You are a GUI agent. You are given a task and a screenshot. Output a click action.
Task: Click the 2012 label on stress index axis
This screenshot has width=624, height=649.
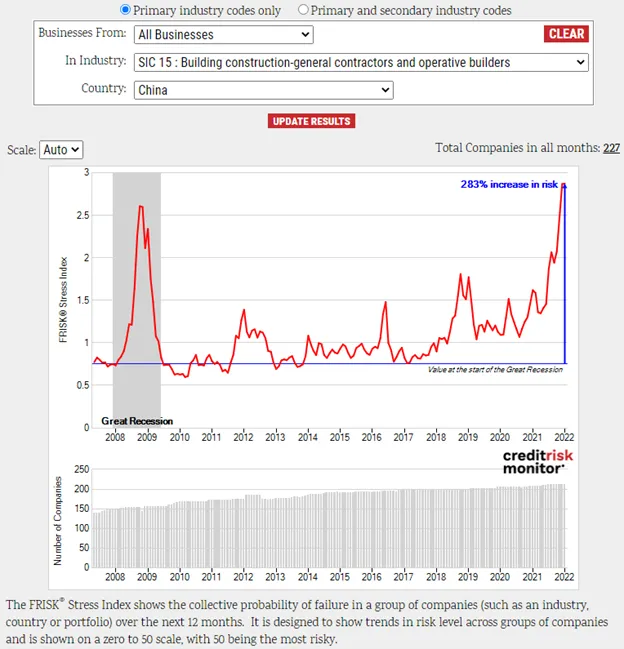[243, 437]
